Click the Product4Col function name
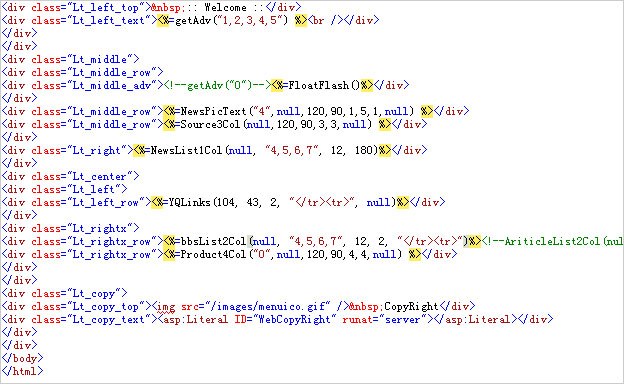The width and height of the screenshot is (624, 384). (x=213, y=254)
